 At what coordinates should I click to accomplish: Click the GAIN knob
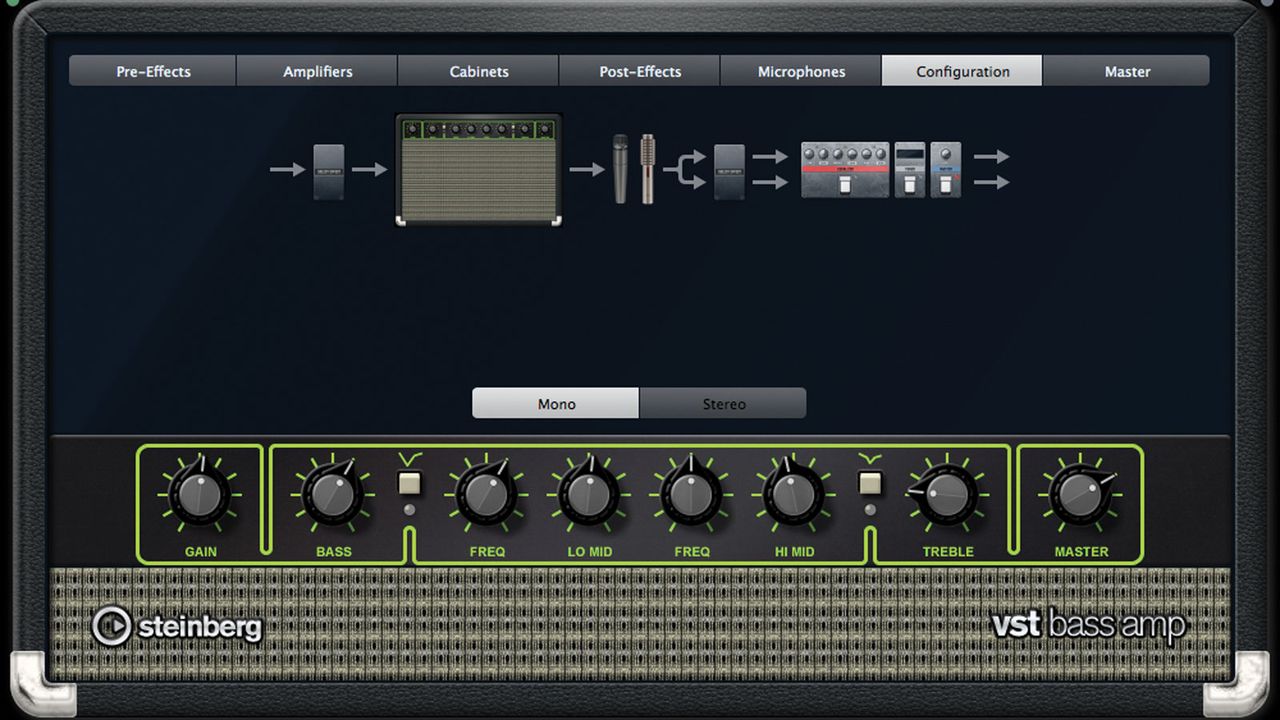click(200, 493)
